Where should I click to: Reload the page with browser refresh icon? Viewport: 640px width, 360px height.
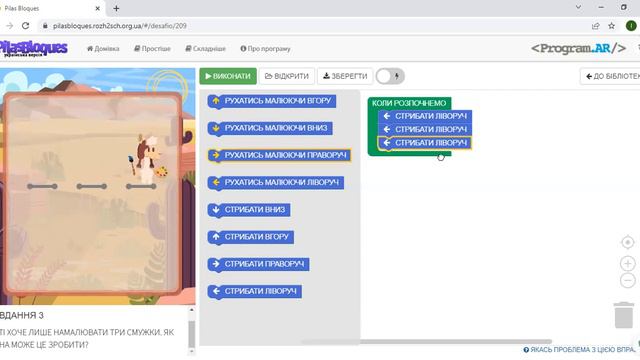pyautogui.click(x=25, y=26)
